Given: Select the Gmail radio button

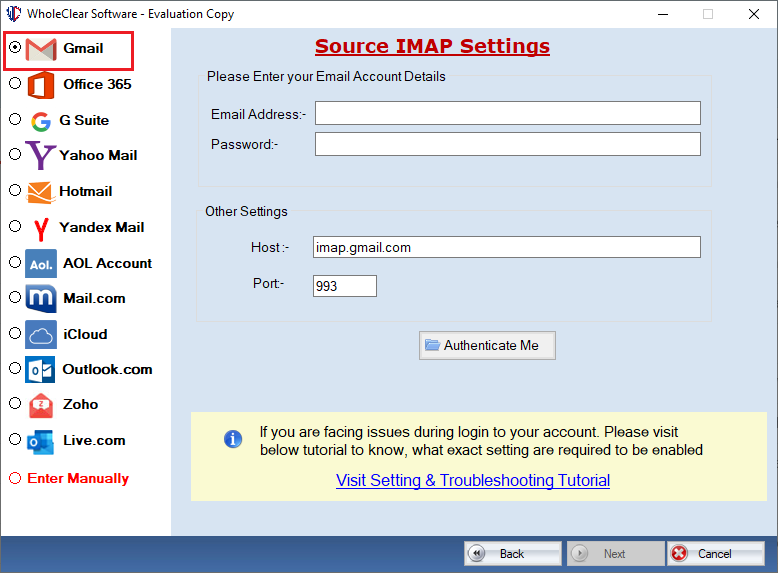Looking at the screenshot, I should [15, 47].
